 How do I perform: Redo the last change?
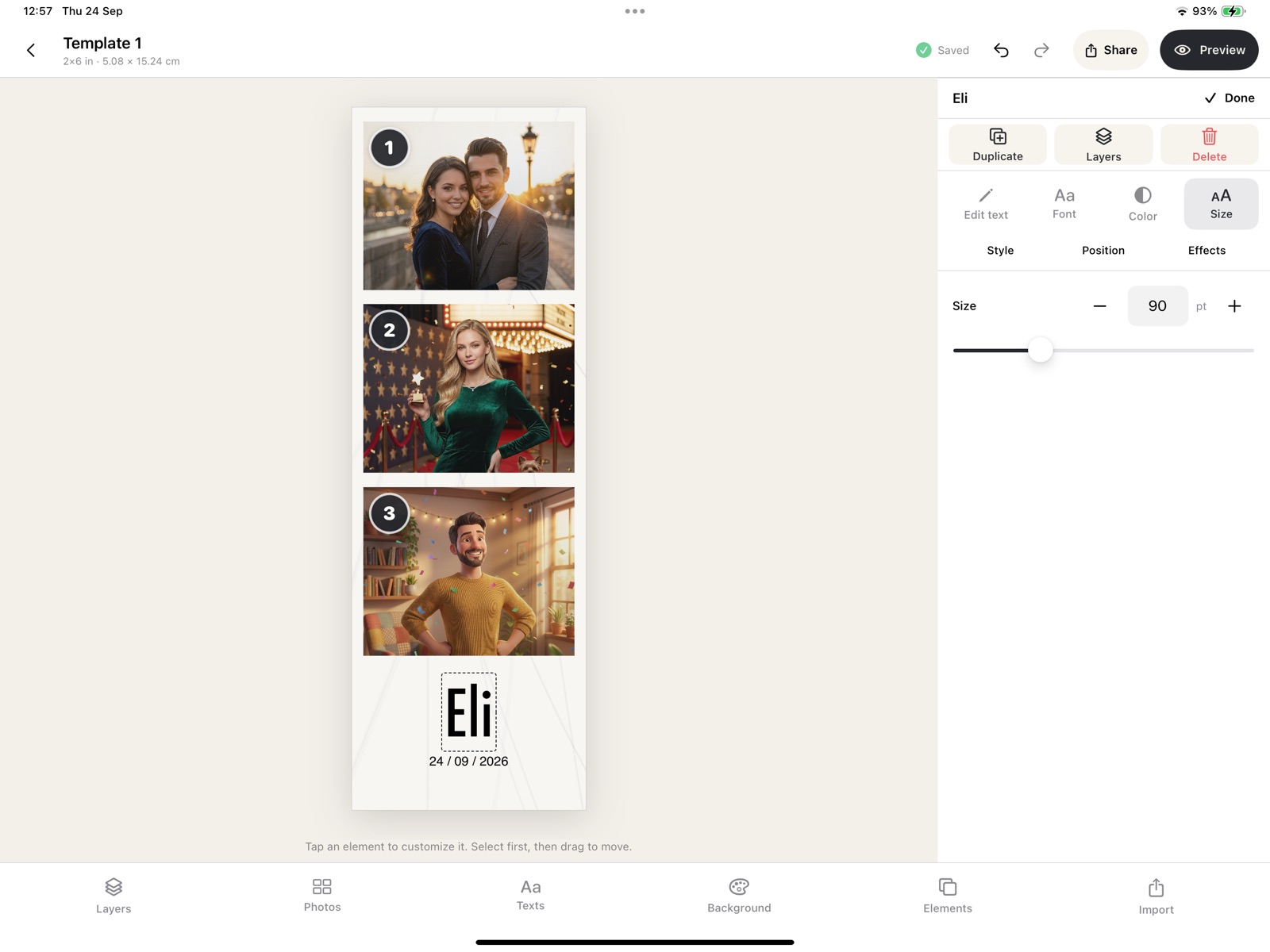point(1041,51)
